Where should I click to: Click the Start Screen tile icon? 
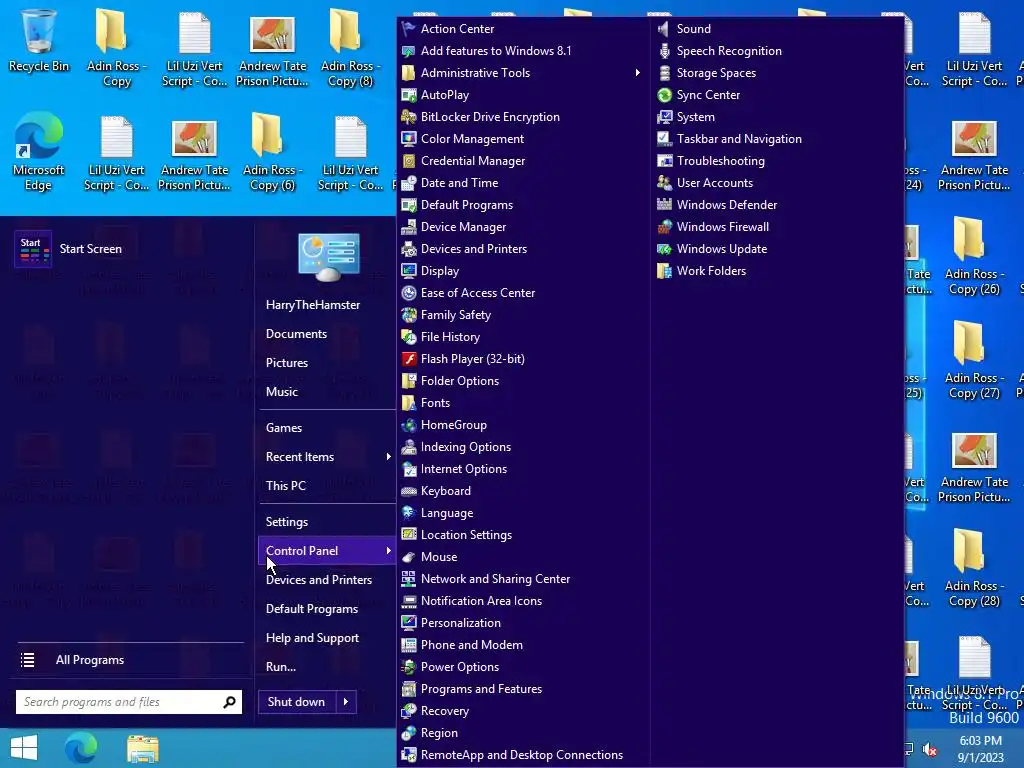pyautogui.click(x=33, y=249)
